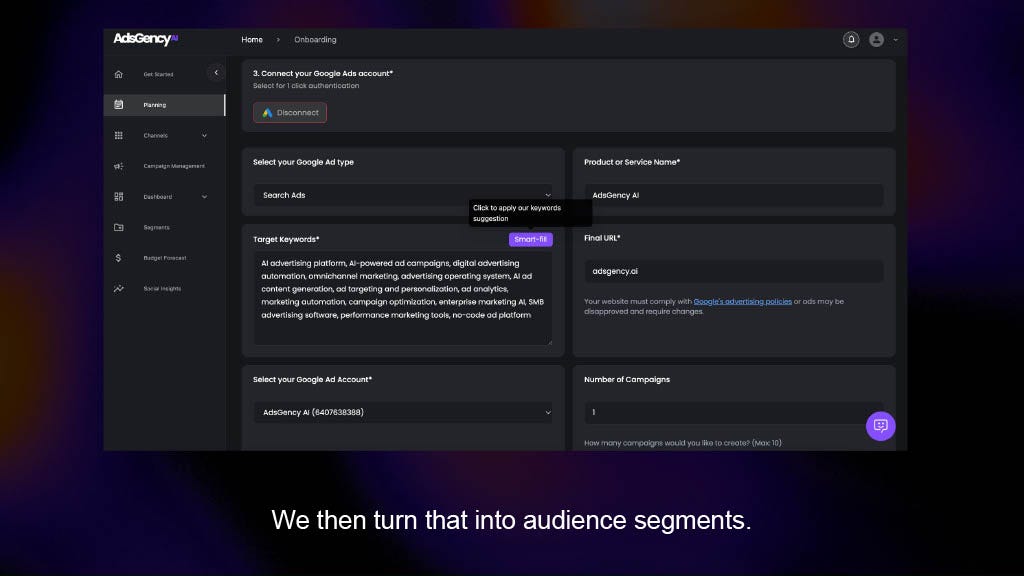Image resolution: width=1024 pixels, height=576 pixels.
Task: Open the purple chat support button
Action: (x=880, y=425)
